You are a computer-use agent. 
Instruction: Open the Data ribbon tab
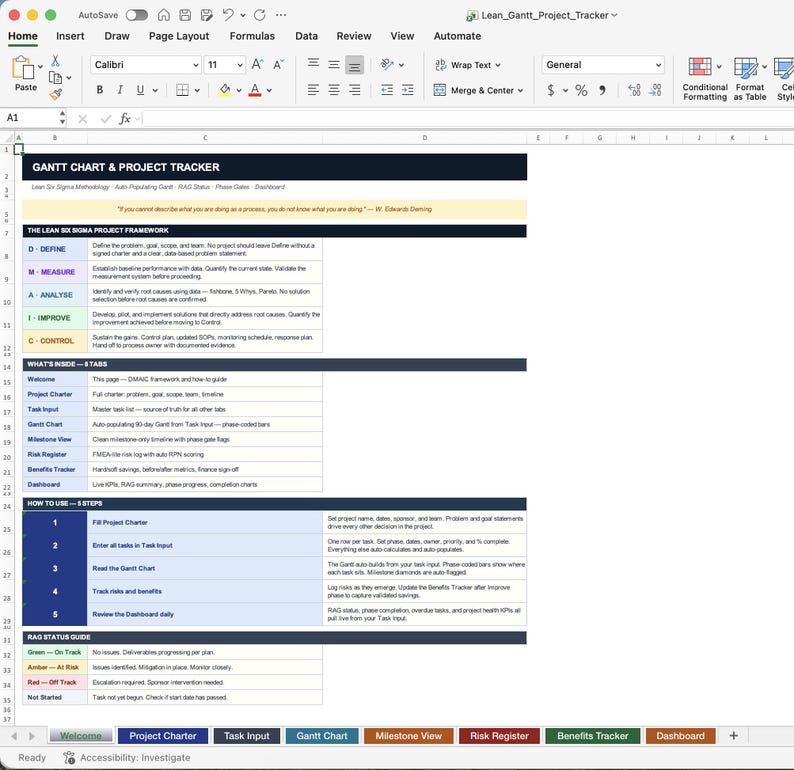coord(306,36)
